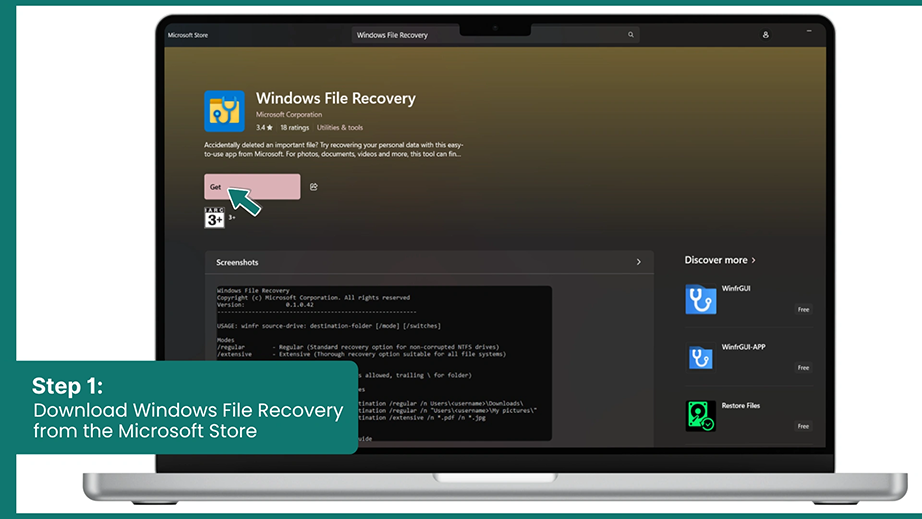Viewport: 922px width, 519px height.
Task: Click the Microsoft Store title text
Action: pos(188,35)
